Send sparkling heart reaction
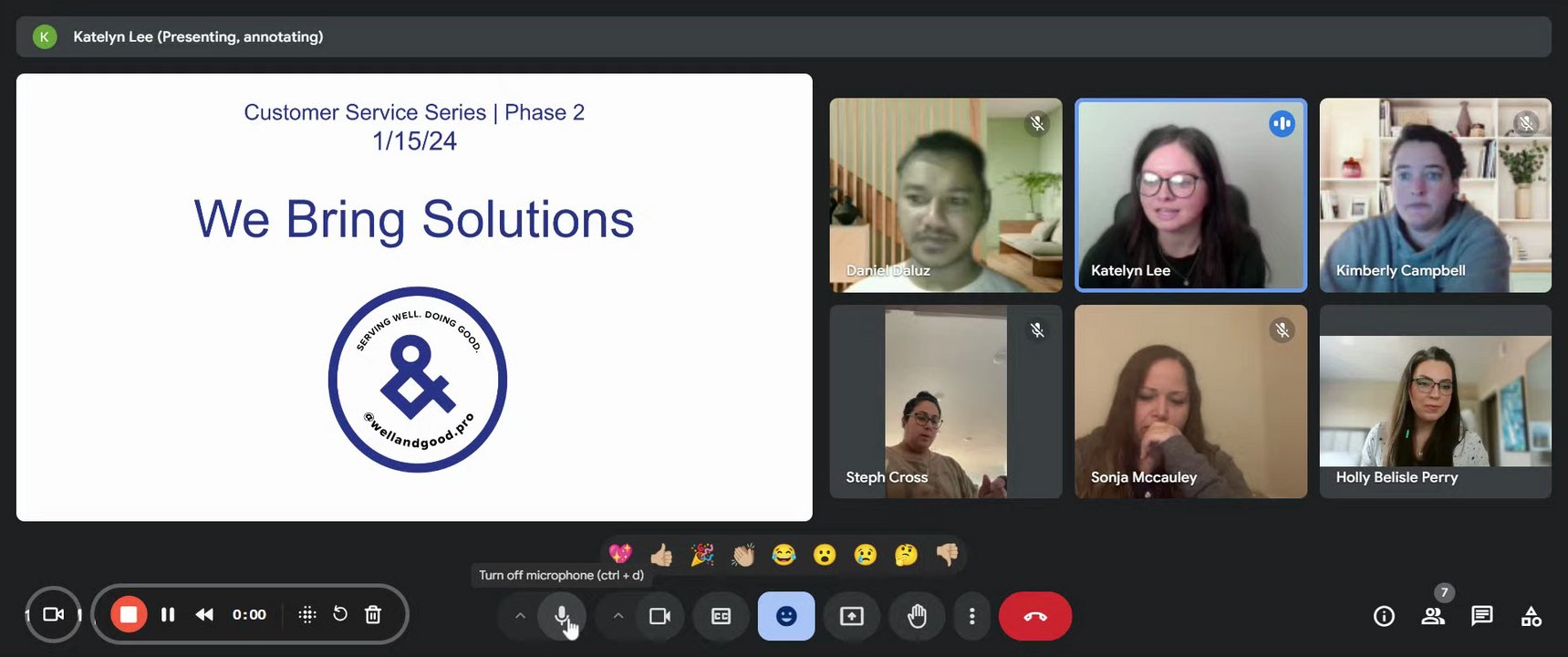This screenshot has height=657, width=1568. [620, 554]
